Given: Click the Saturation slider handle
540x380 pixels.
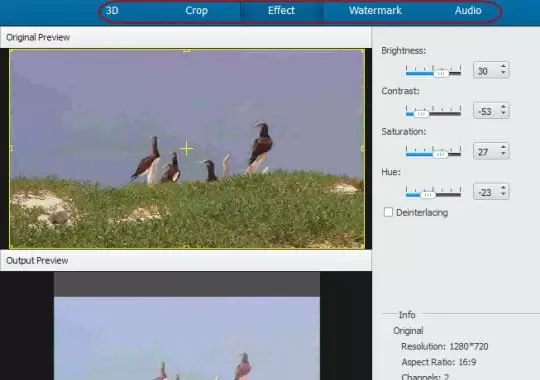Looking at the screenshot, I should (x=440, y=154).
